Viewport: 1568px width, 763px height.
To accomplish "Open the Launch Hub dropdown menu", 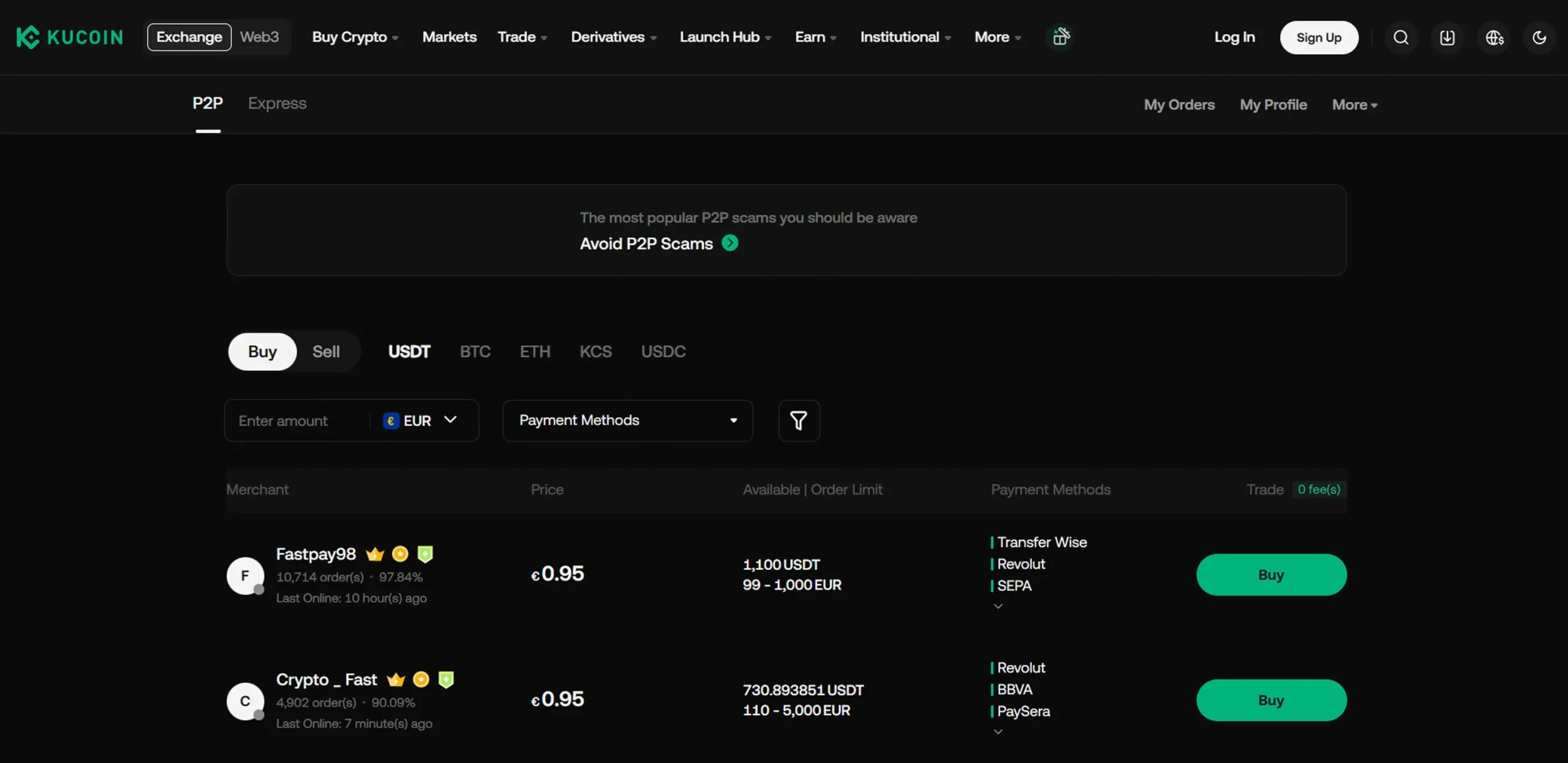I will (x=725, y=37).
